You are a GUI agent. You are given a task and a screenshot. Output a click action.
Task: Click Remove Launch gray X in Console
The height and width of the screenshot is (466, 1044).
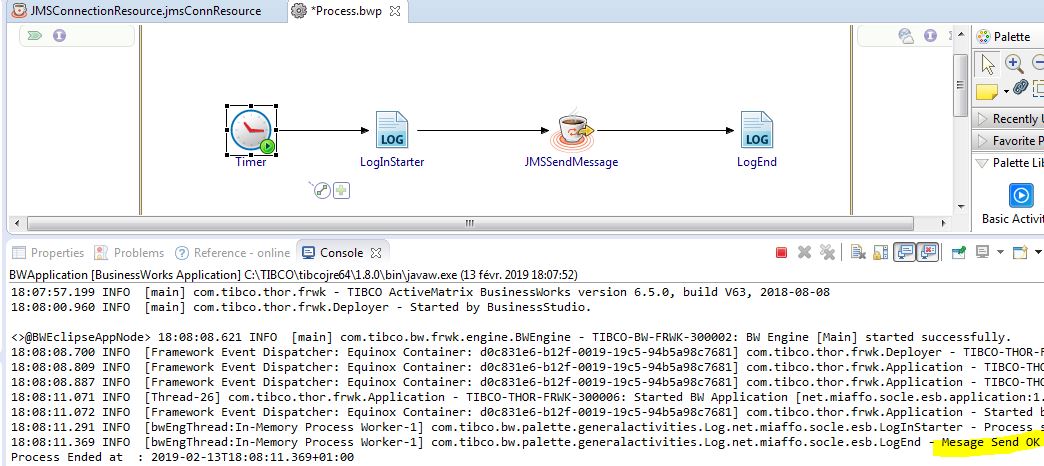804,252
